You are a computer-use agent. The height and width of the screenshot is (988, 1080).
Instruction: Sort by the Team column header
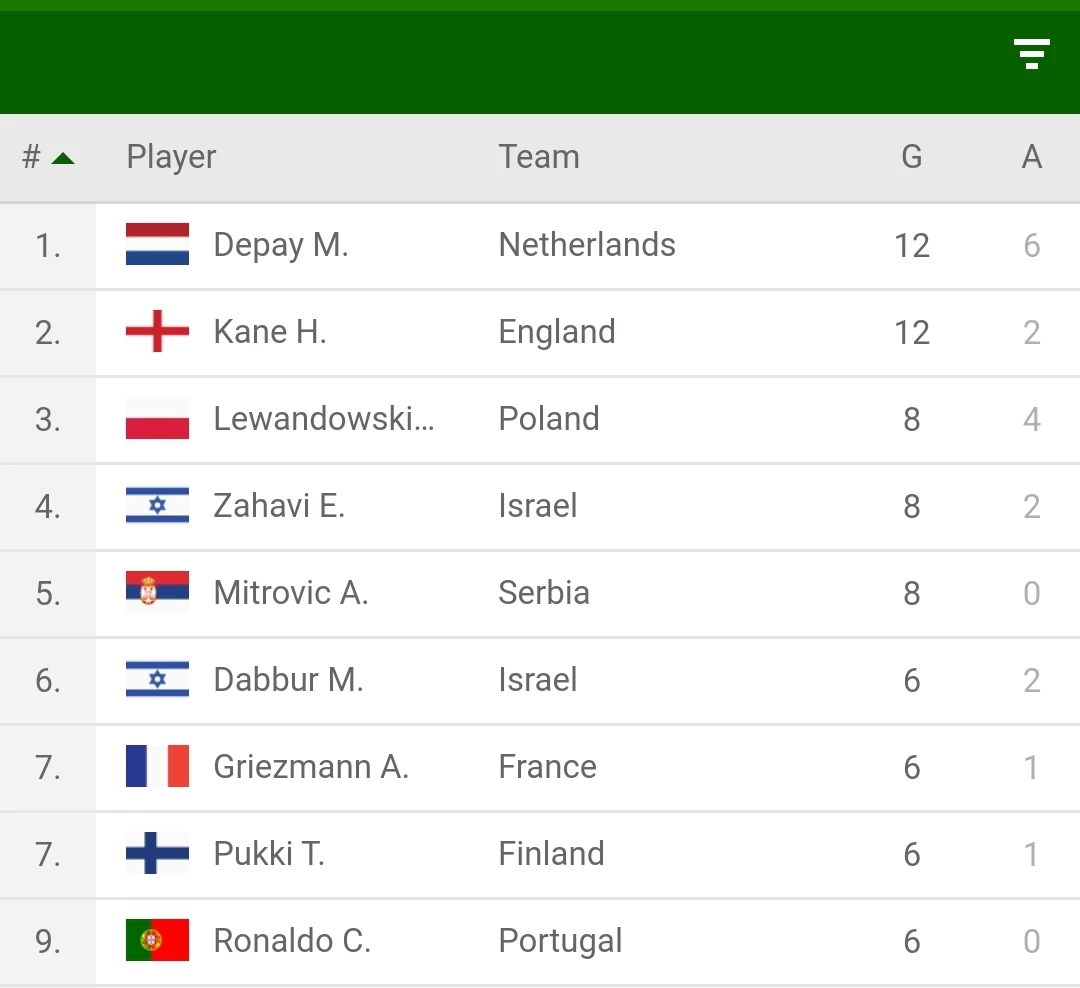(x=539, y=157)
